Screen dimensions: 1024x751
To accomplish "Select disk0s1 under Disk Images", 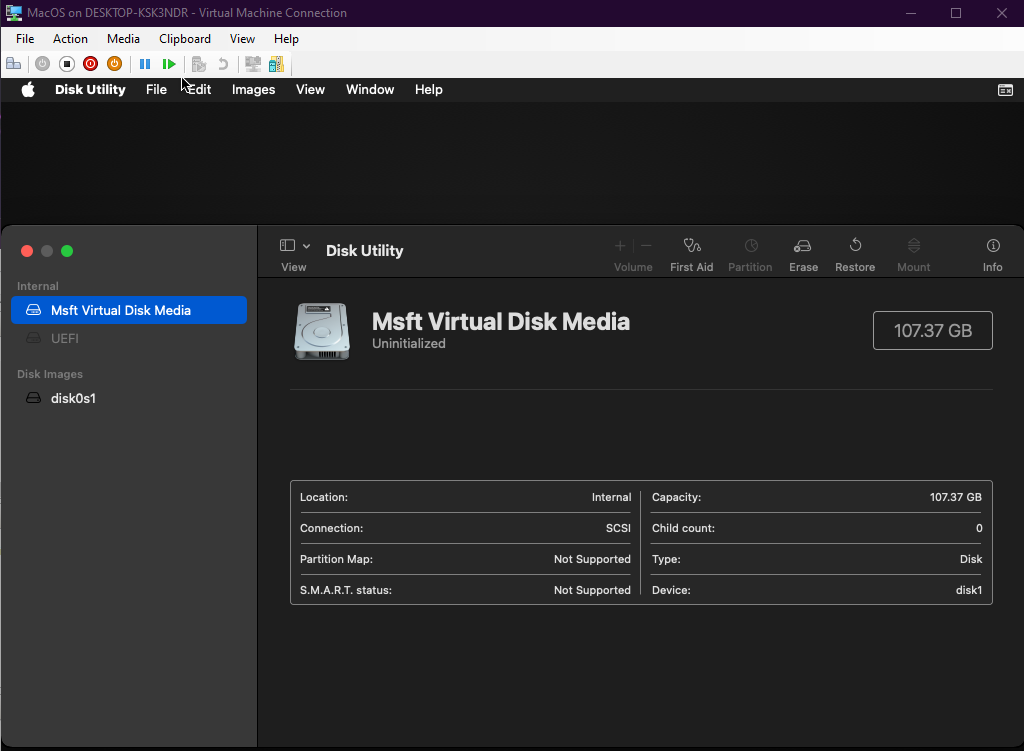I will tap(73, 399).
